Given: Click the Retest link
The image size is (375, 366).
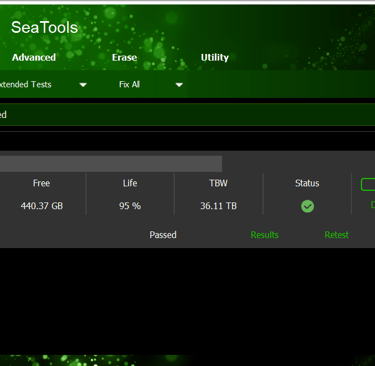Looking at the screenshot, I should 336,235.
